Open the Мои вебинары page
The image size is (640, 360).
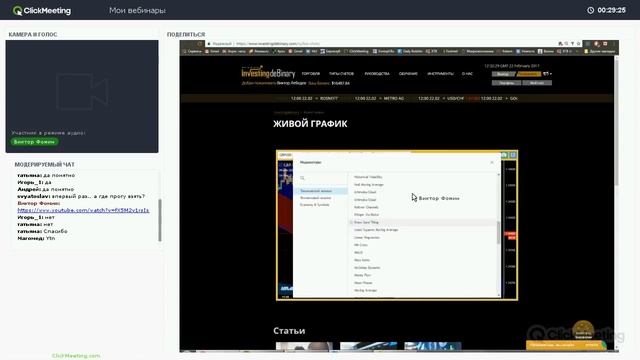point(137,10)
